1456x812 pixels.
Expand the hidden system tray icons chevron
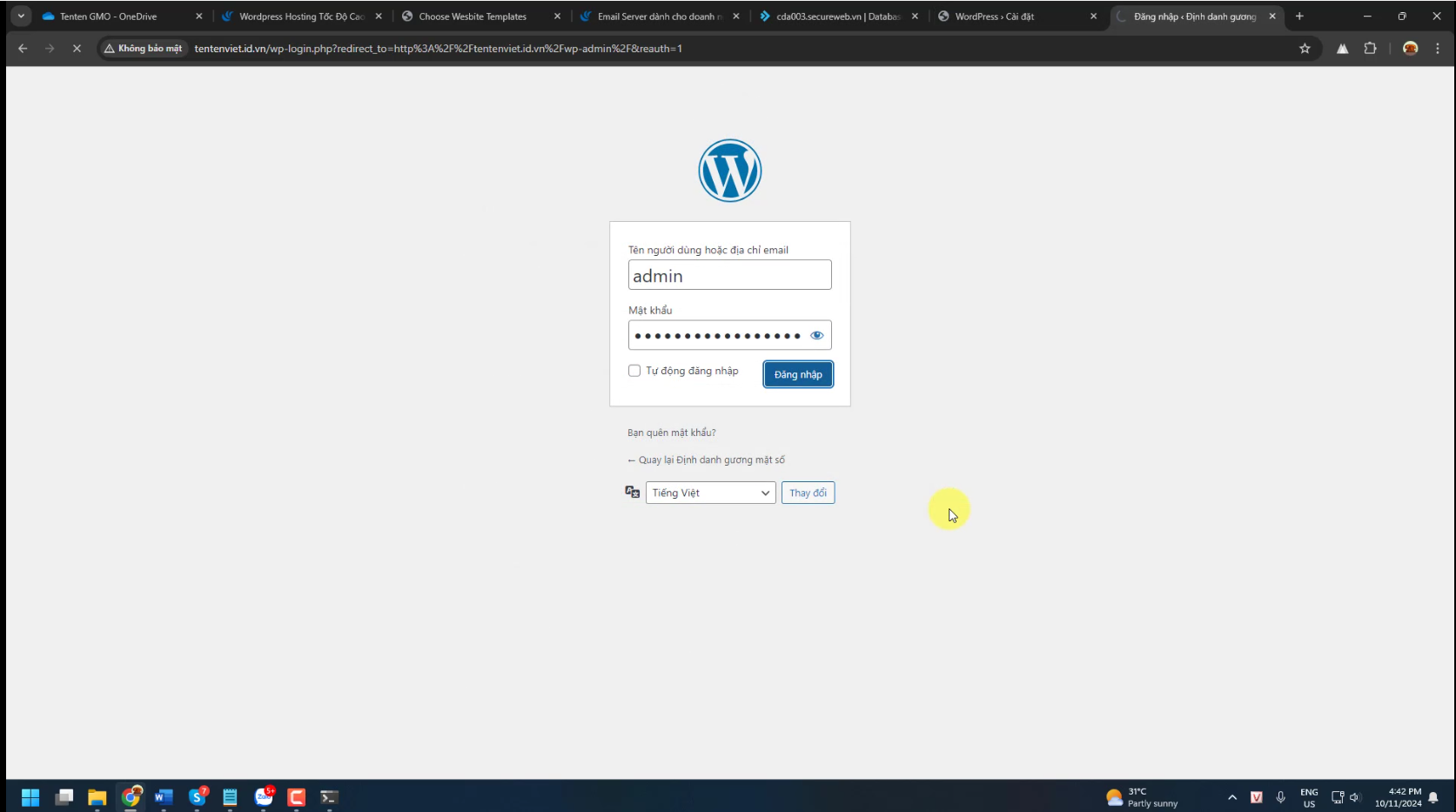tap(1232, 797)
